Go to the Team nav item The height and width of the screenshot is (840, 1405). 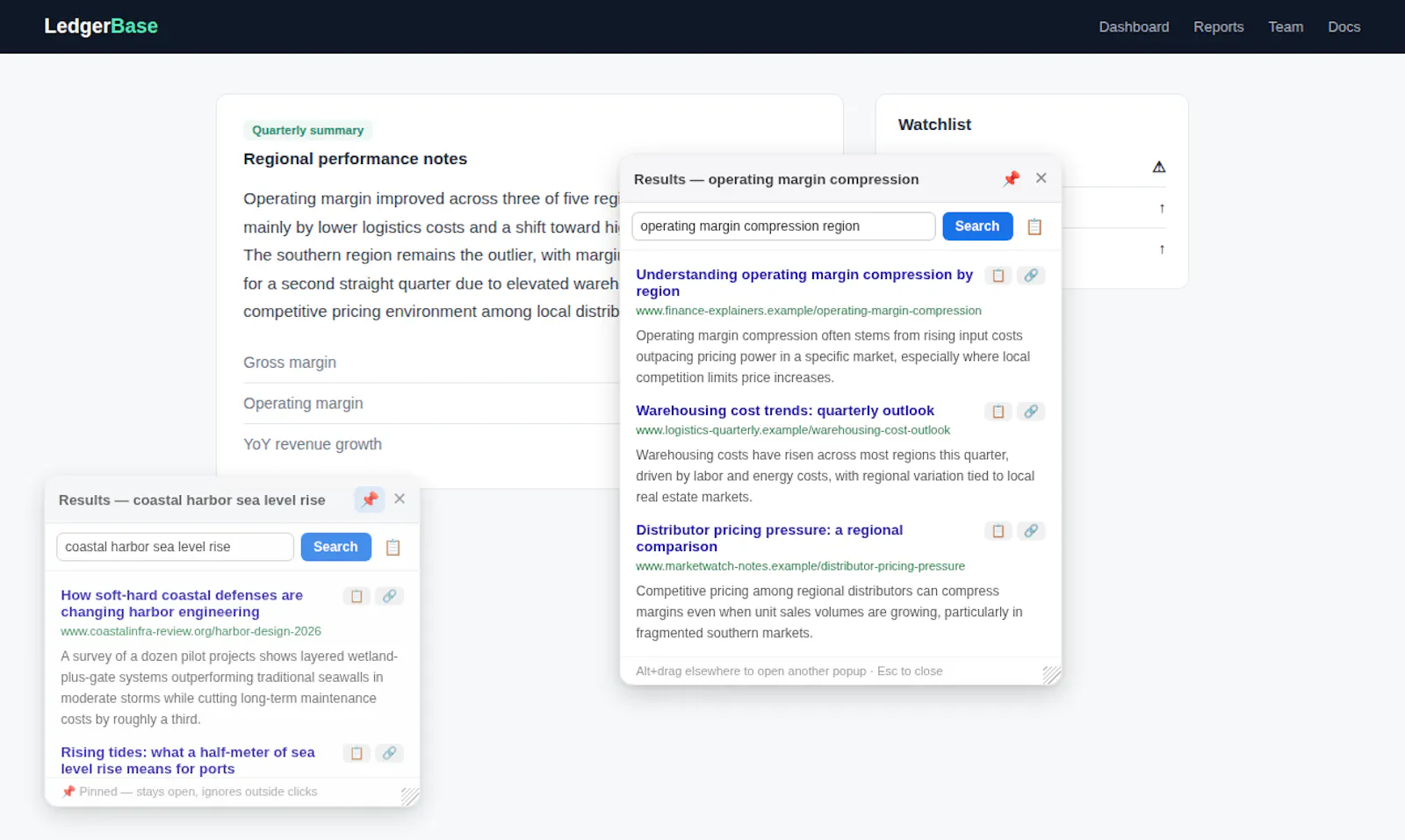(x=1286, y=27)
